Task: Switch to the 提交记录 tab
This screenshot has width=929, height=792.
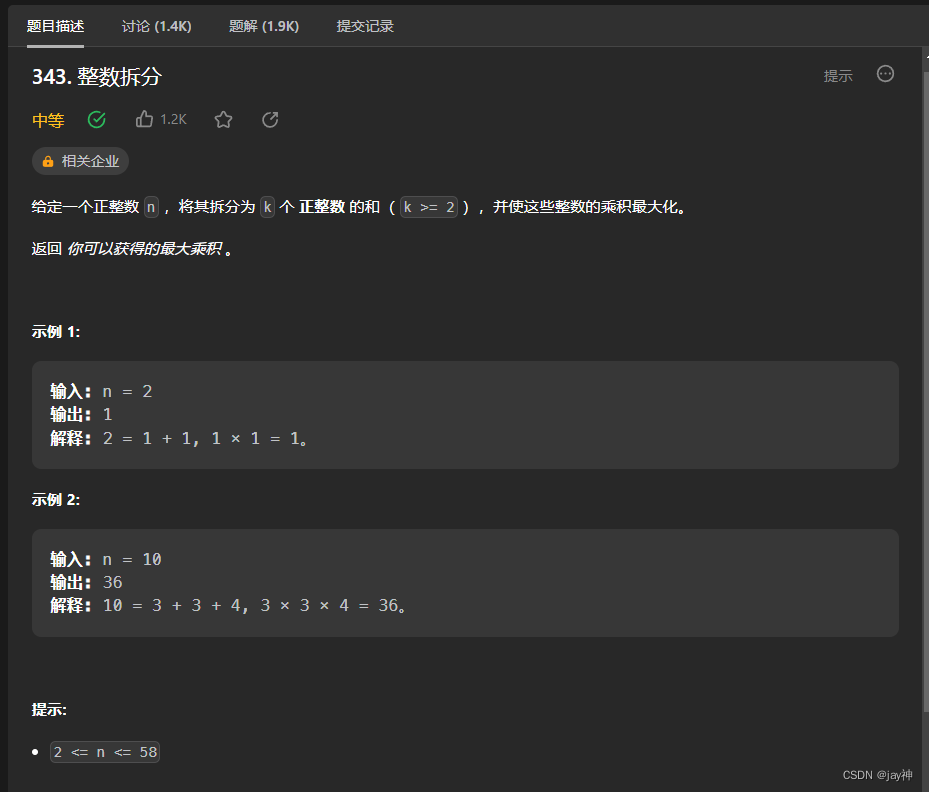Action: coord(365,26)
